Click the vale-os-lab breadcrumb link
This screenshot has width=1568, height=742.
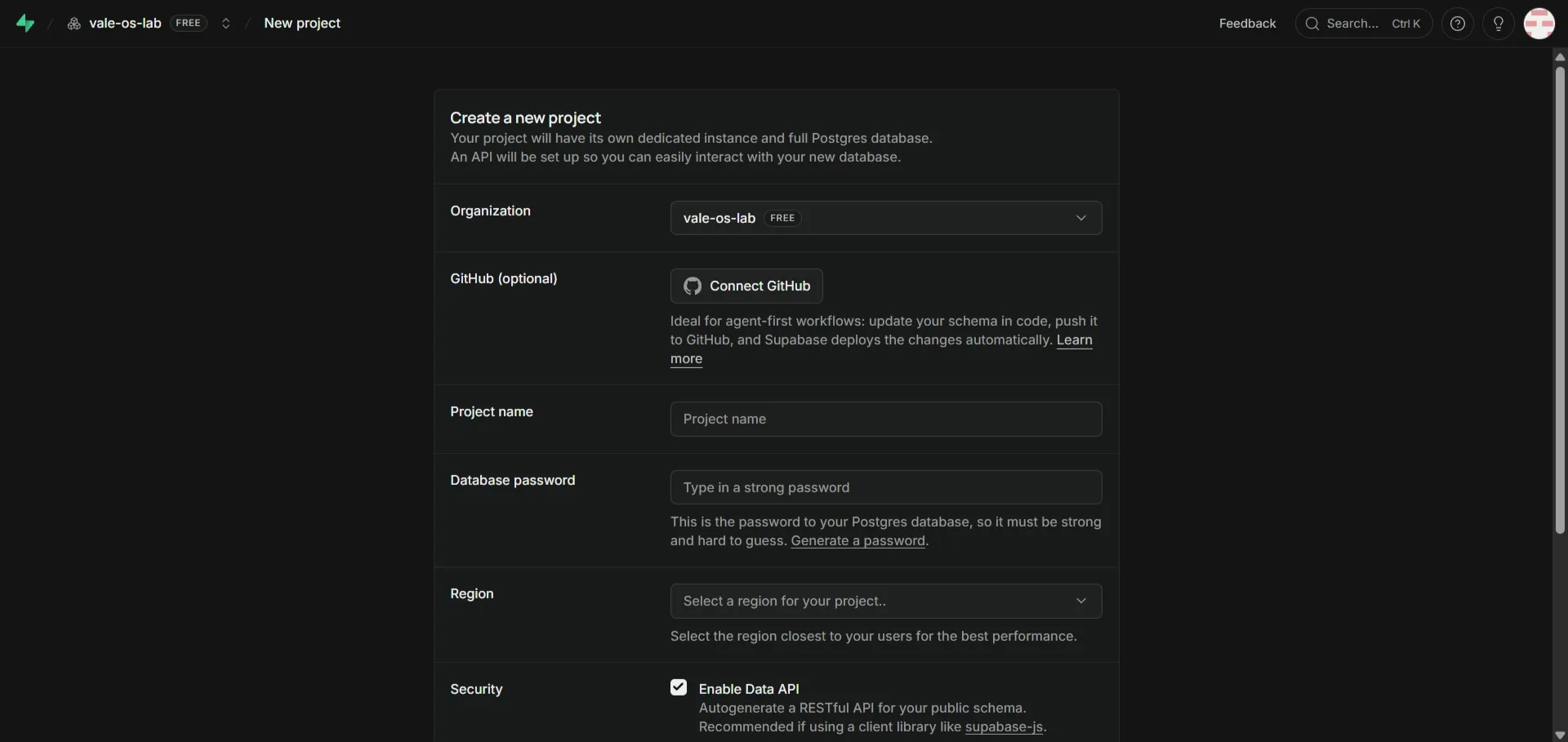coord(125,24)
